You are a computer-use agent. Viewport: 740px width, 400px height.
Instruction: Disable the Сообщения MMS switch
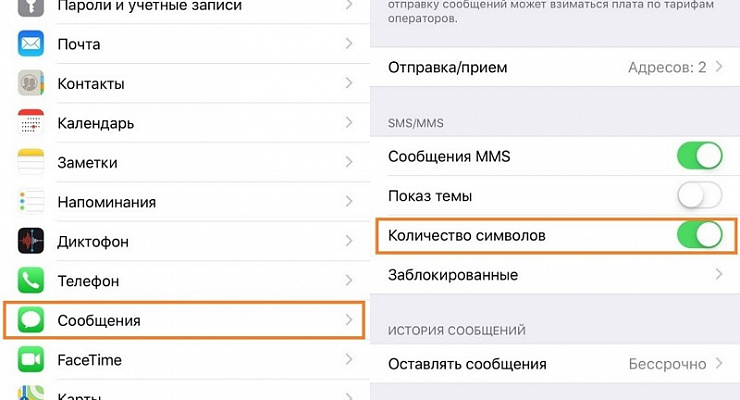coord(699,156)
